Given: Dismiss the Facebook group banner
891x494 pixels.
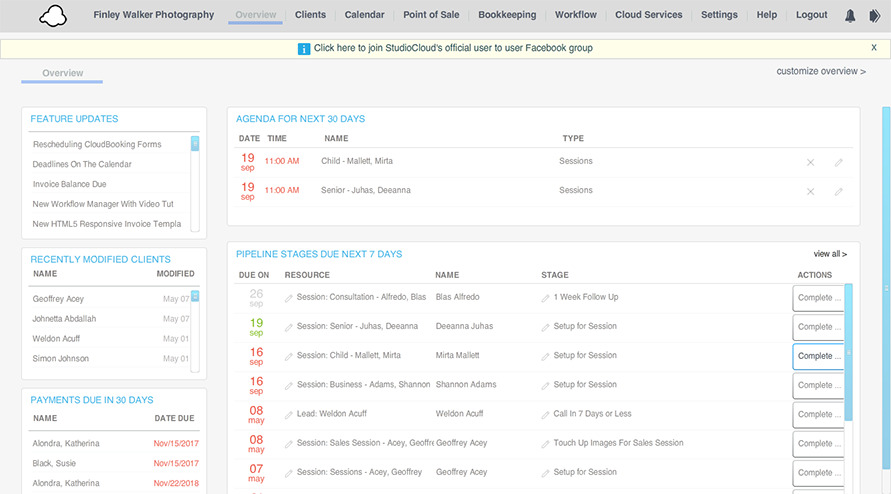Looking at the screenshot, I should pos(874,48).
